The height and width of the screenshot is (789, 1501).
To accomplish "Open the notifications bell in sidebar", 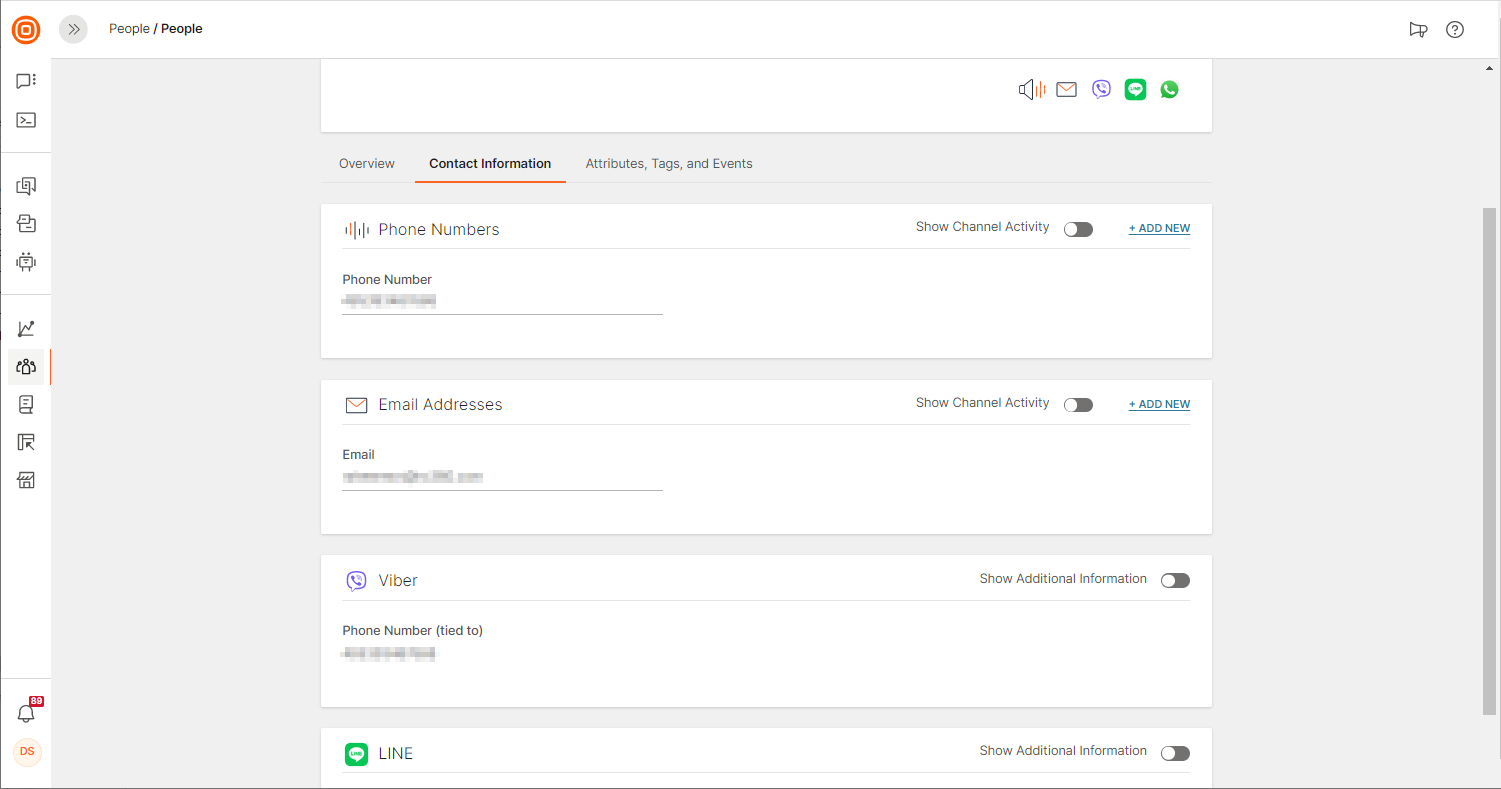I will 26,714.
